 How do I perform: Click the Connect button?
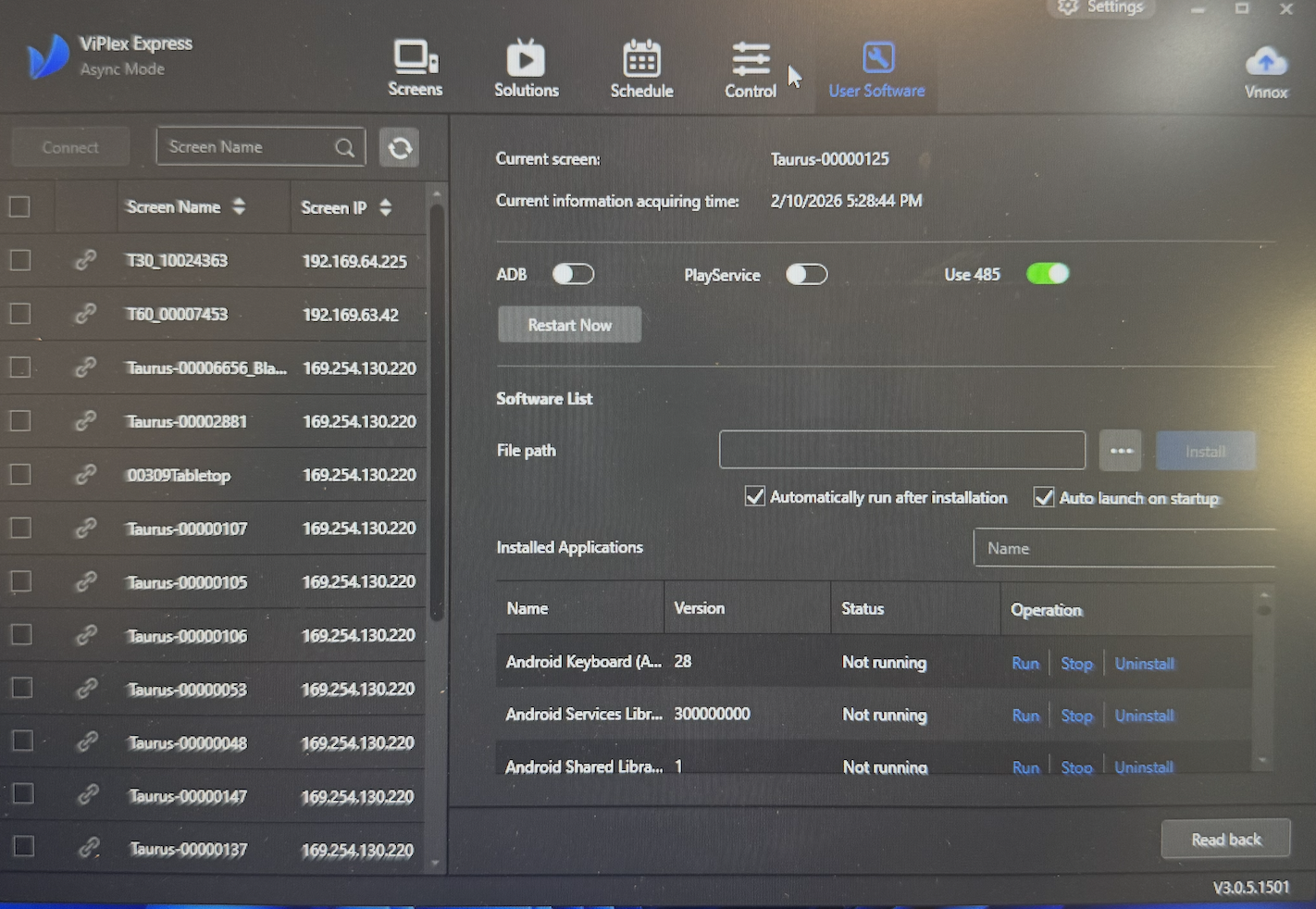[x=70, y=147]
